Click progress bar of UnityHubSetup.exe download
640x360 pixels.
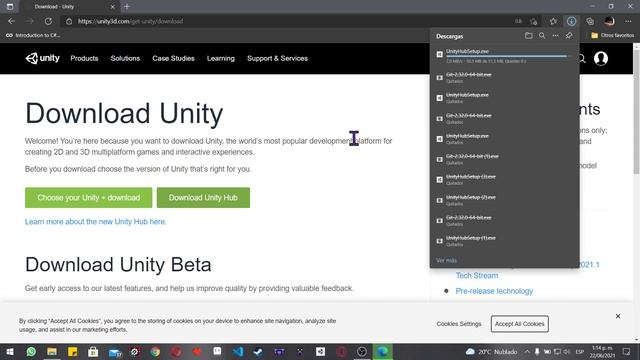coord(506,56)
